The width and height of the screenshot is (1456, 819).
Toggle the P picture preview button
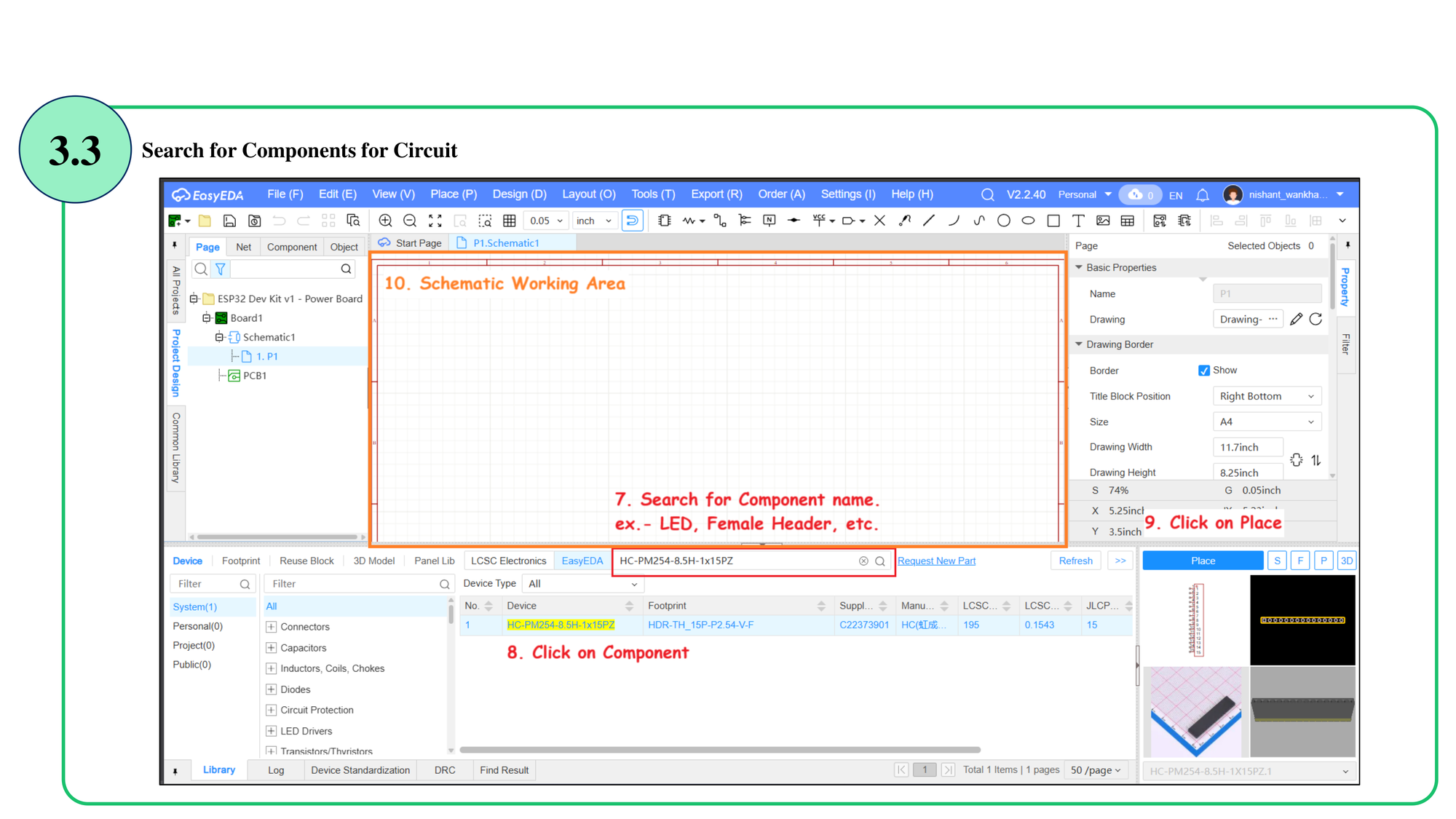coord(1324,561)
